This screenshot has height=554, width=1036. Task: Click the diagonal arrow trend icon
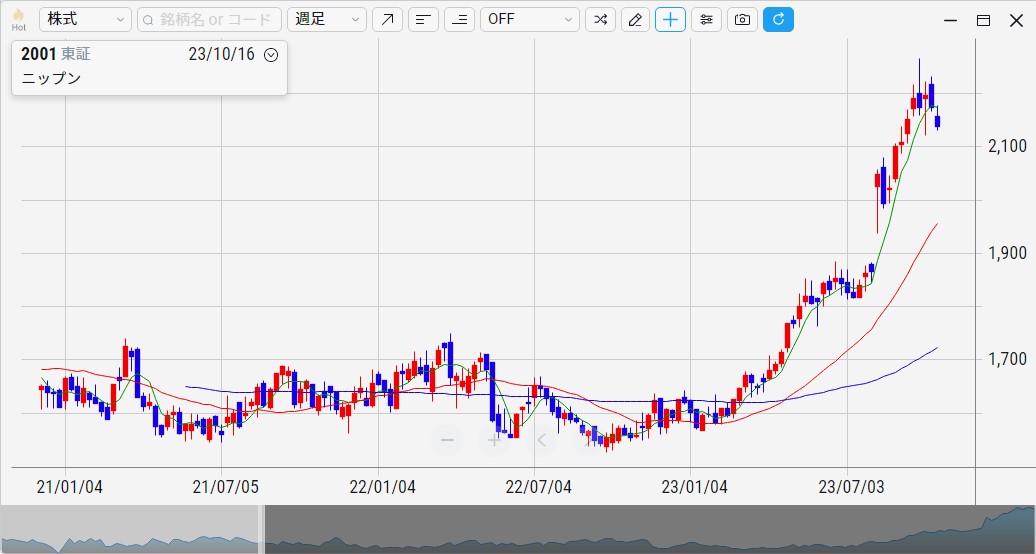coord(387,20)
